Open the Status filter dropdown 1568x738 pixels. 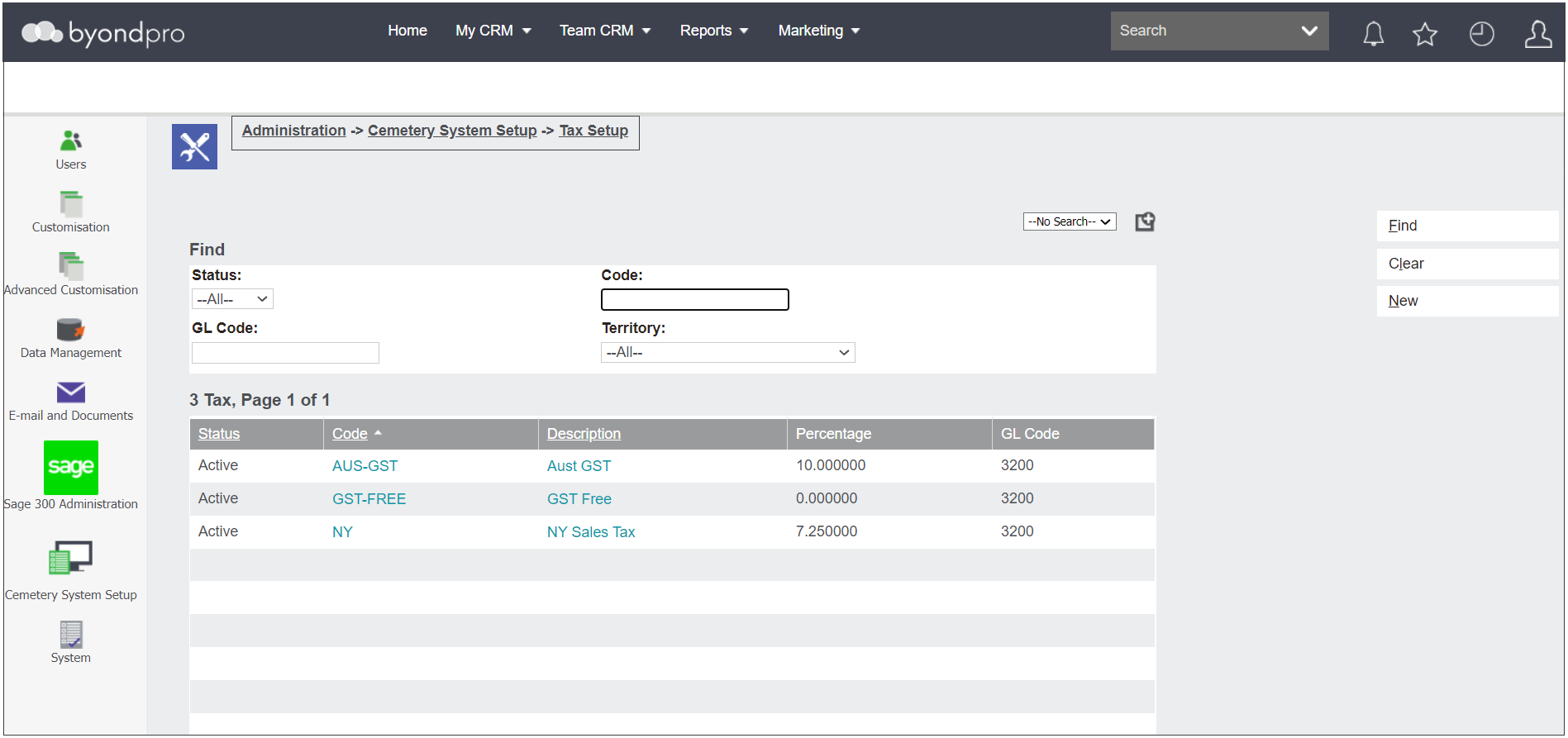tap(232, 299)
